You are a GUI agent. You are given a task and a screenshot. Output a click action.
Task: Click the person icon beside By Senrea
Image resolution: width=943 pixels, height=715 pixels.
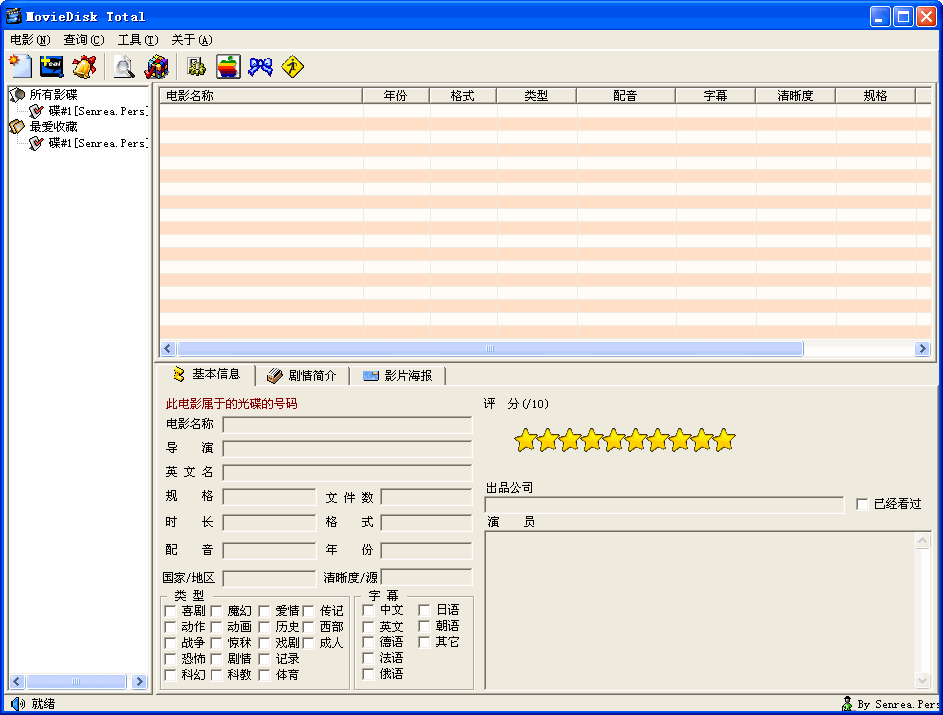click(847, 704)
